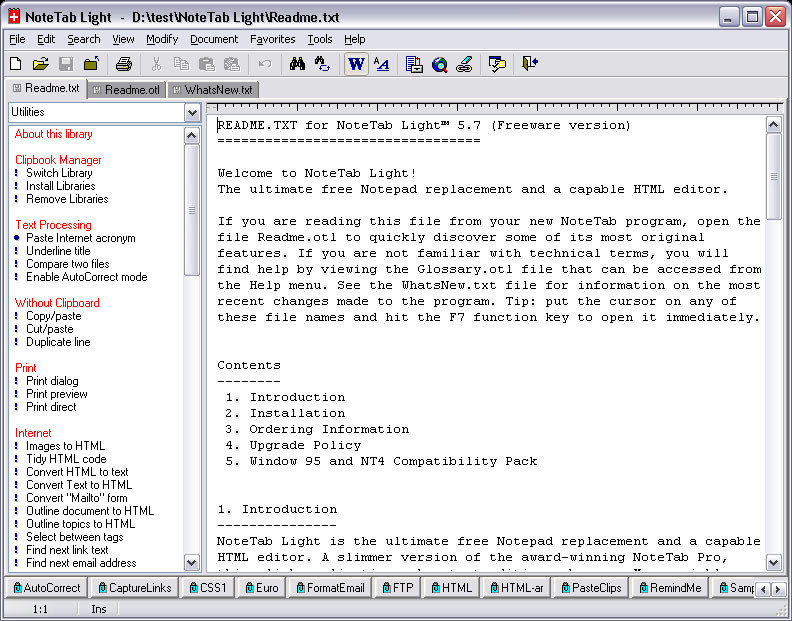
Task: Toggle word wrap with the W icon
Action: click(356, 64)
